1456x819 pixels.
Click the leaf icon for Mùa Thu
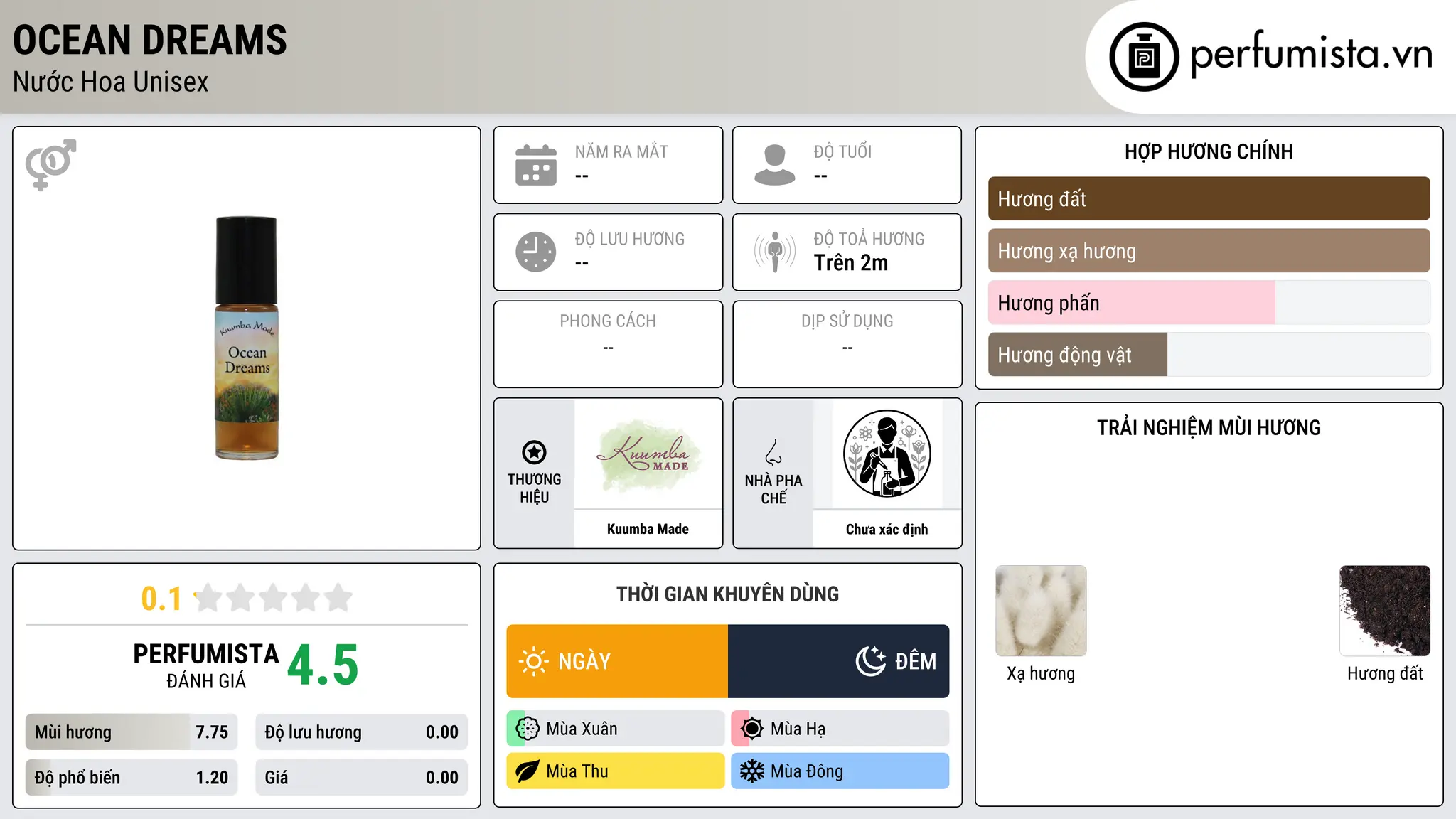[528, 771]
